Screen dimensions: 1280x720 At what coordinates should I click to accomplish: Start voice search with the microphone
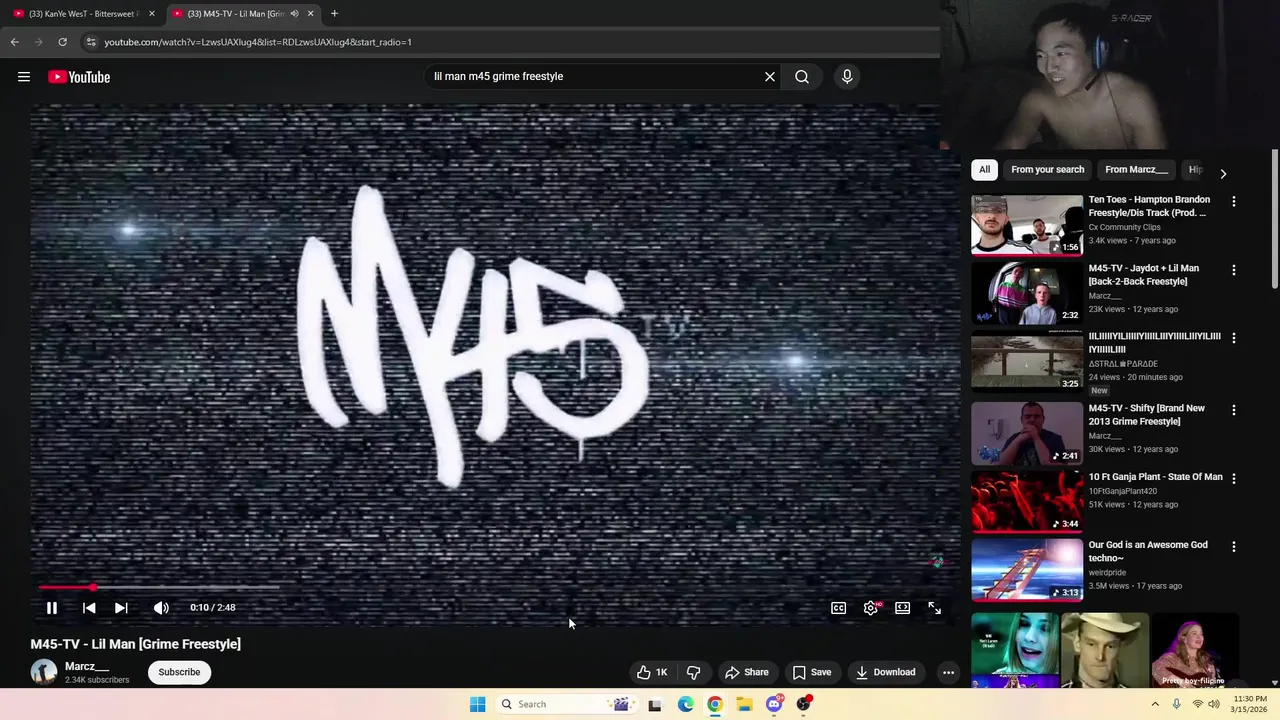pos(847,76)
